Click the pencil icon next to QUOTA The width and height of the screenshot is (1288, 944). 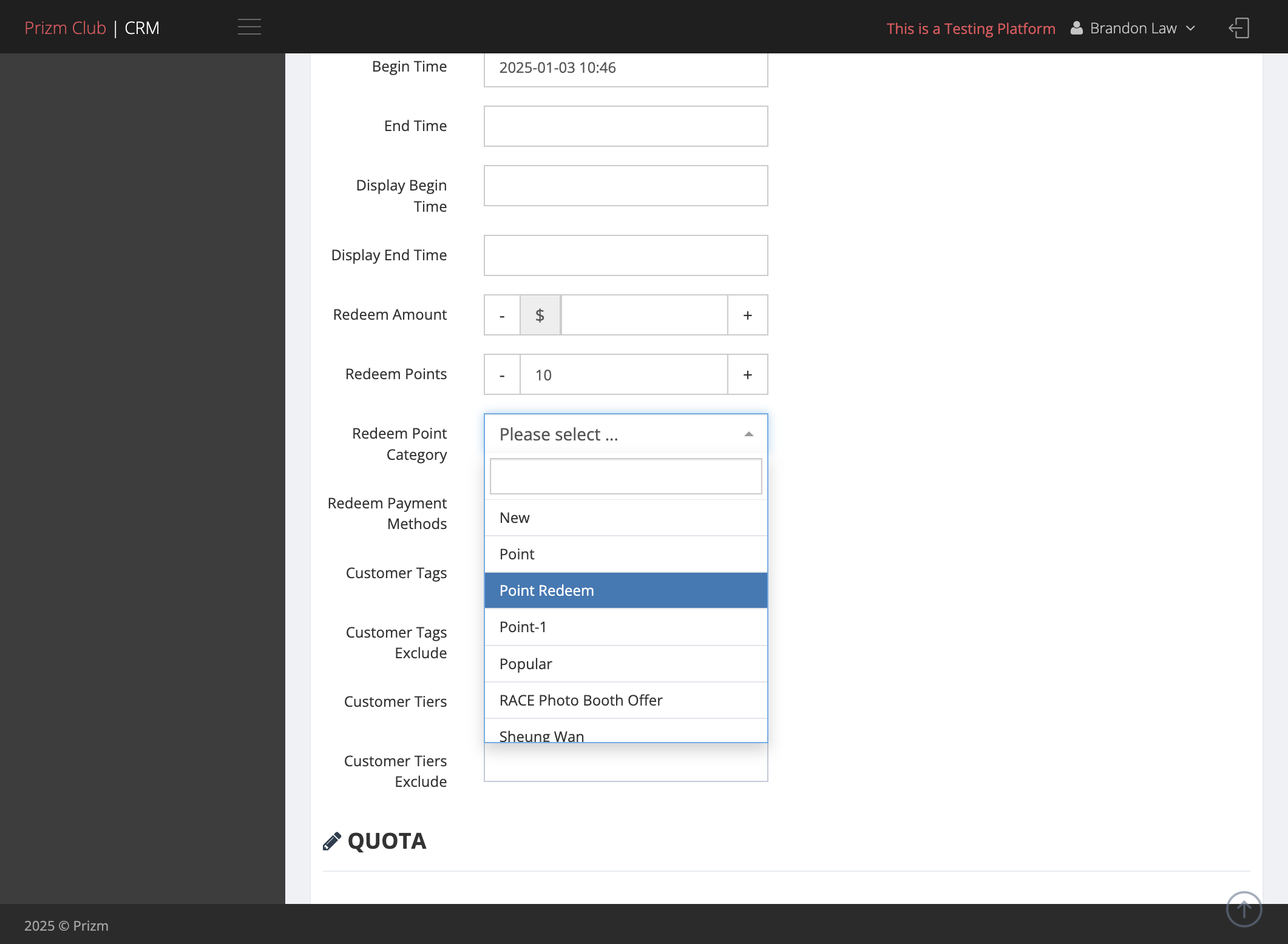click(332, 841)
